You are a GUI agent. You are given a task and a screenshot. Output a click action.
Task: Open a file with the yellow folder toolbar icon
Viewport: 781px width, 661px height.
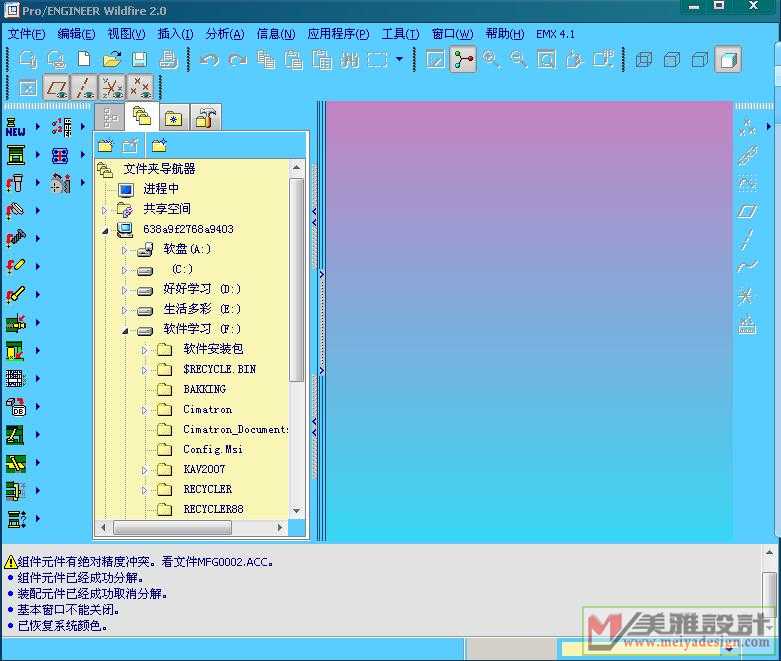click(x=112, y=60)
